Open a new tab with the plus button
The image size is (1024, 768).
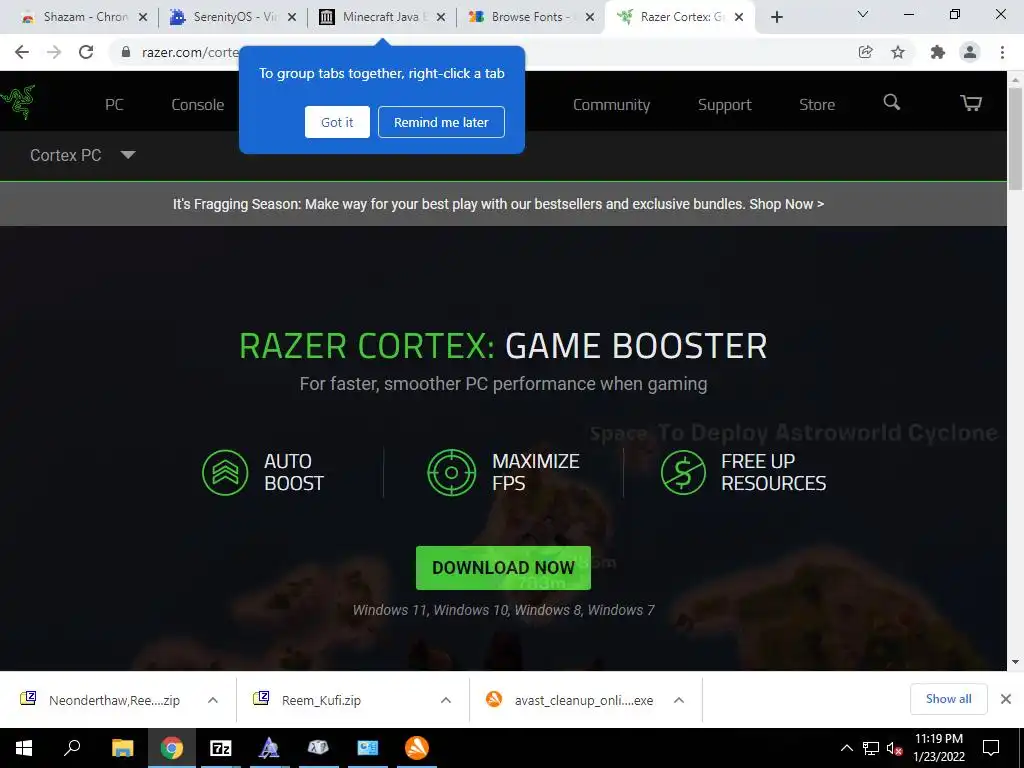pos(776,17)
